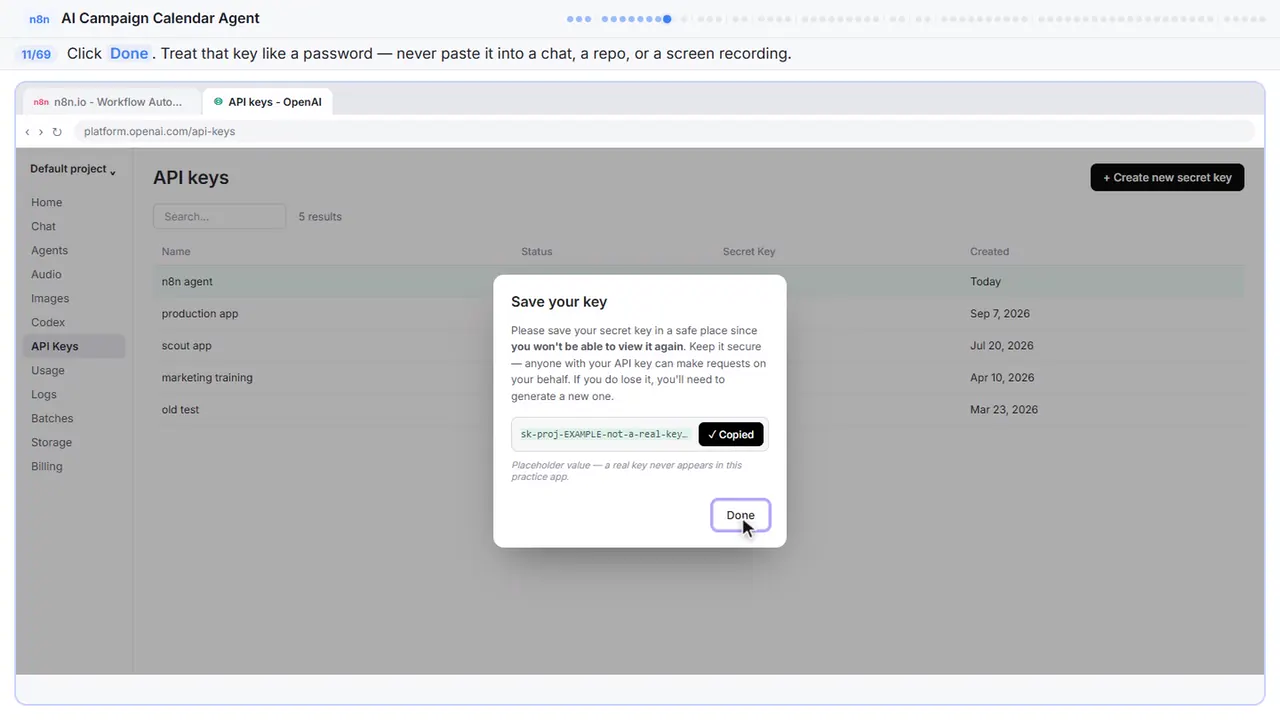Click Create new secret key button
The image size is (1280, 720).
click(1167, 177)
